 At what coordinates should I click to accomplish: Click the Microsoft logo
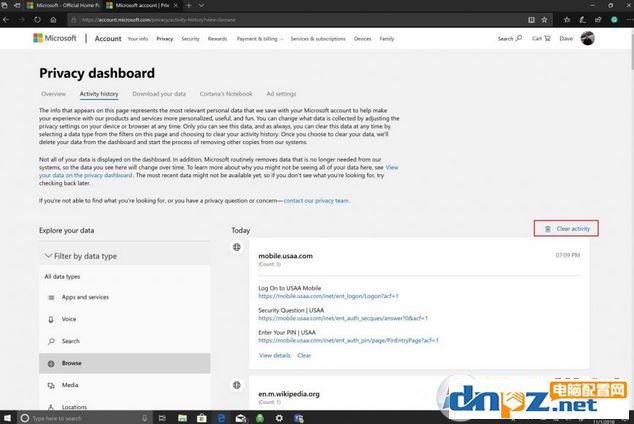pos(55,38)
